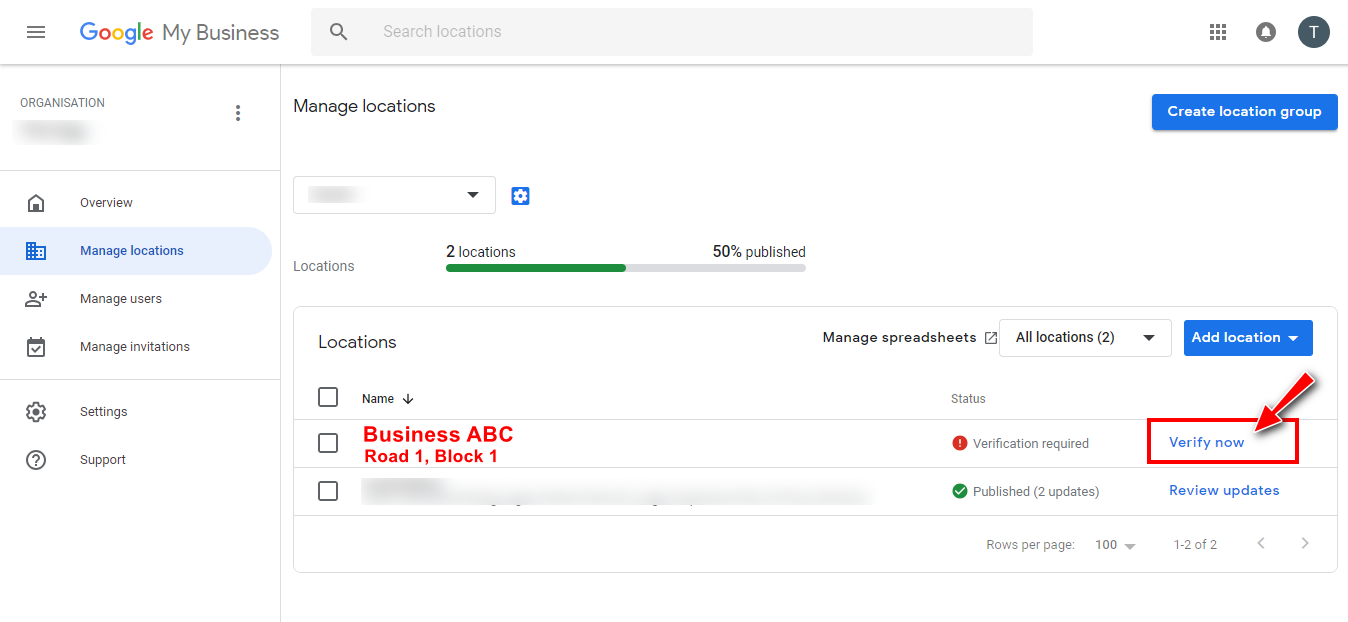Open organisation three-dot options menu
This screenshot has height=622, width=1348.
click(238, 113)
